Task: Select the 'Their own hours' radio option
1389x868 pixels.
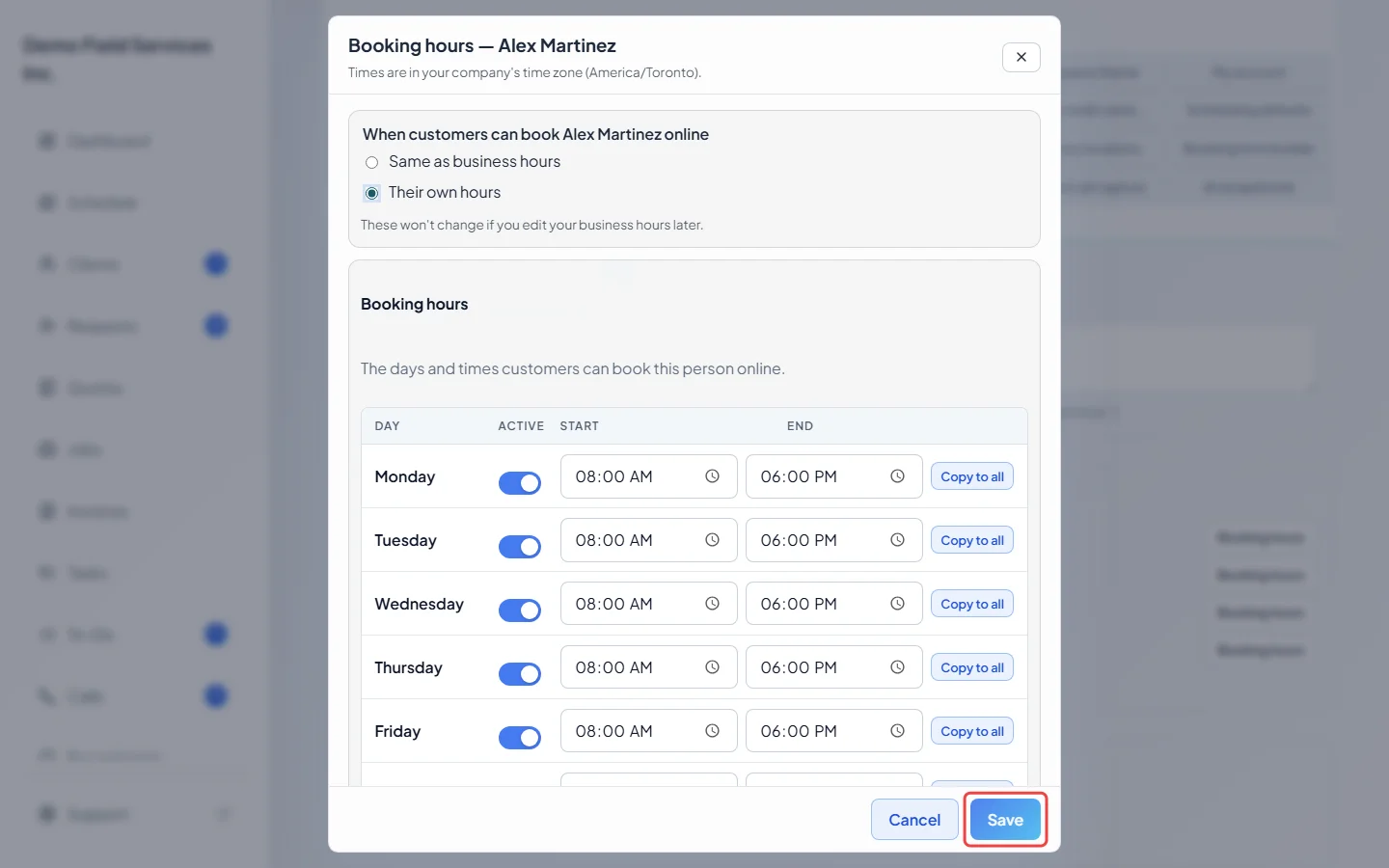Action: coord(371,193)
